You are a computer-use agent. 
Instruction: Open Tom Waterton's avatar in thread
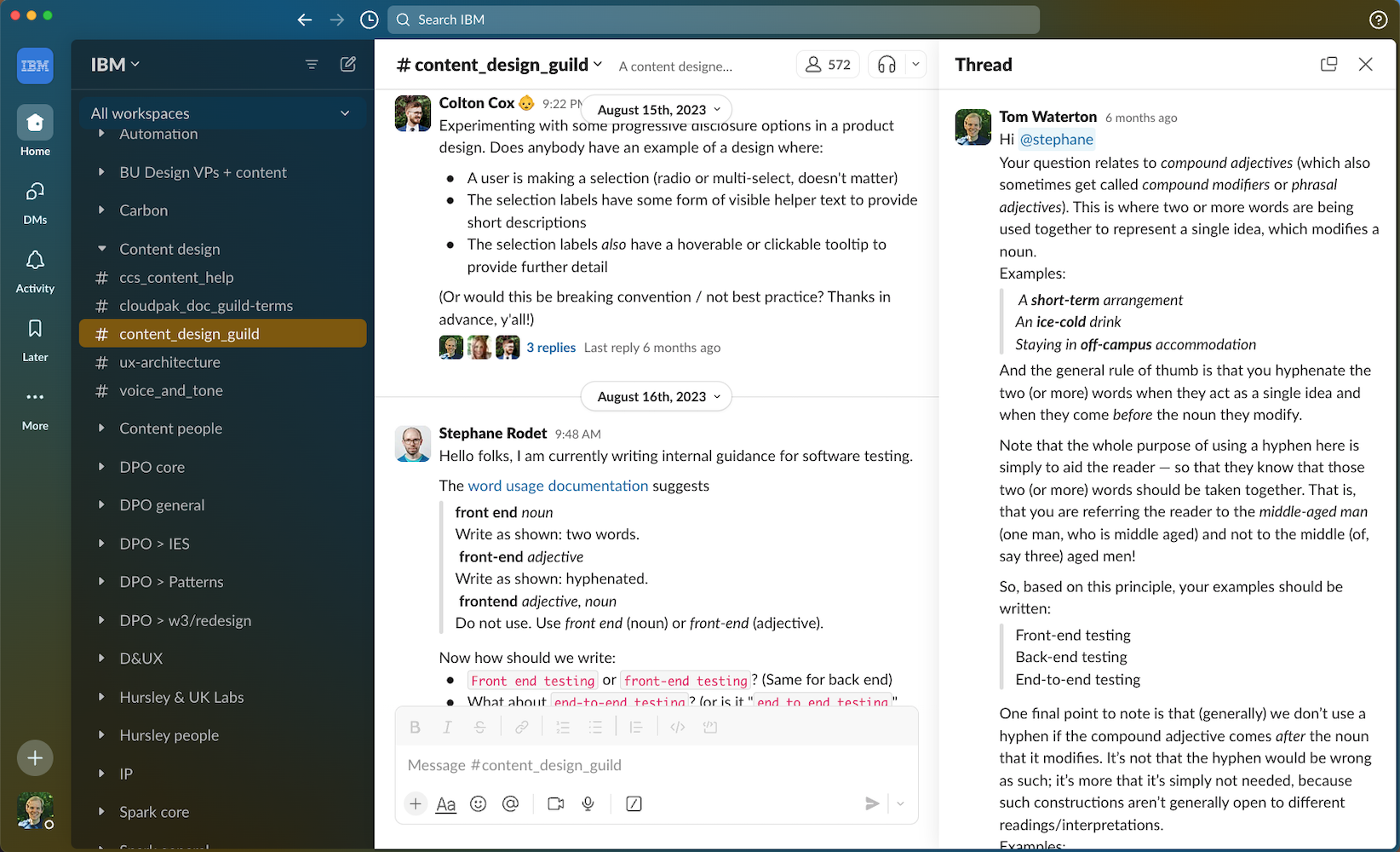[973, 127]
